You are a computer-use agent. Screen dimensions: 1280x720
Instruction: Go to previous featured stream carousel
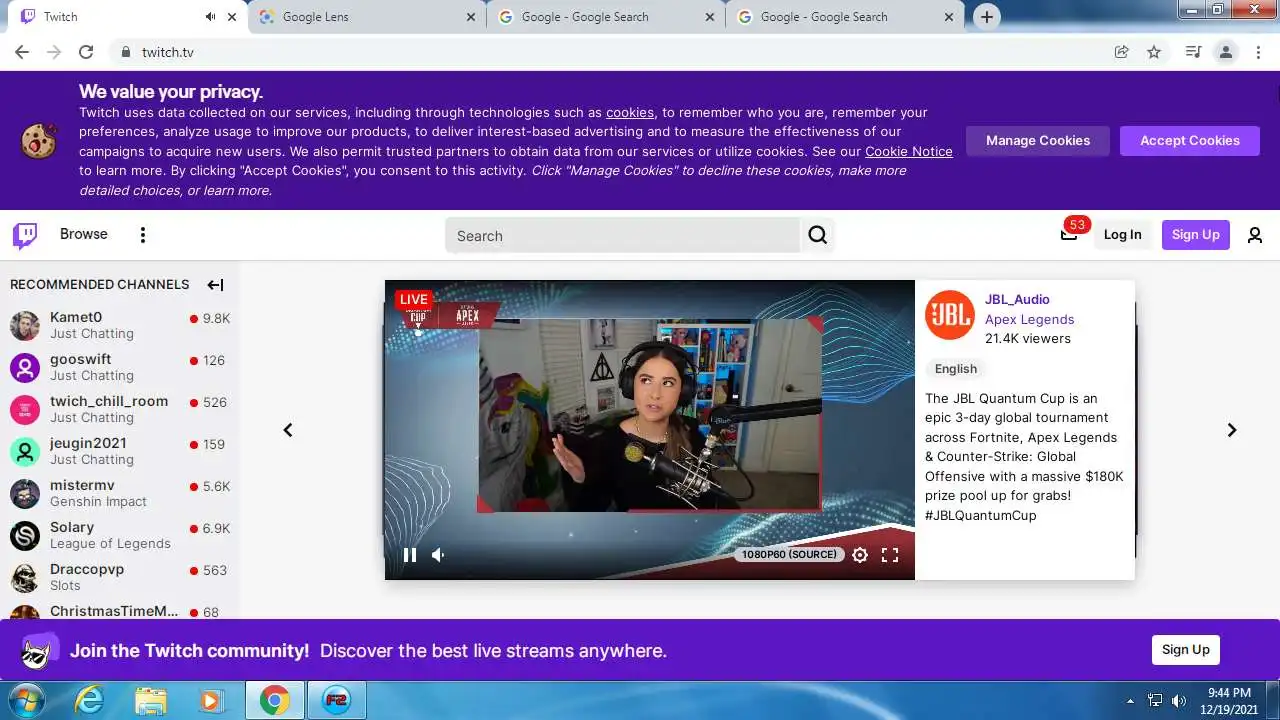[288, 430]
